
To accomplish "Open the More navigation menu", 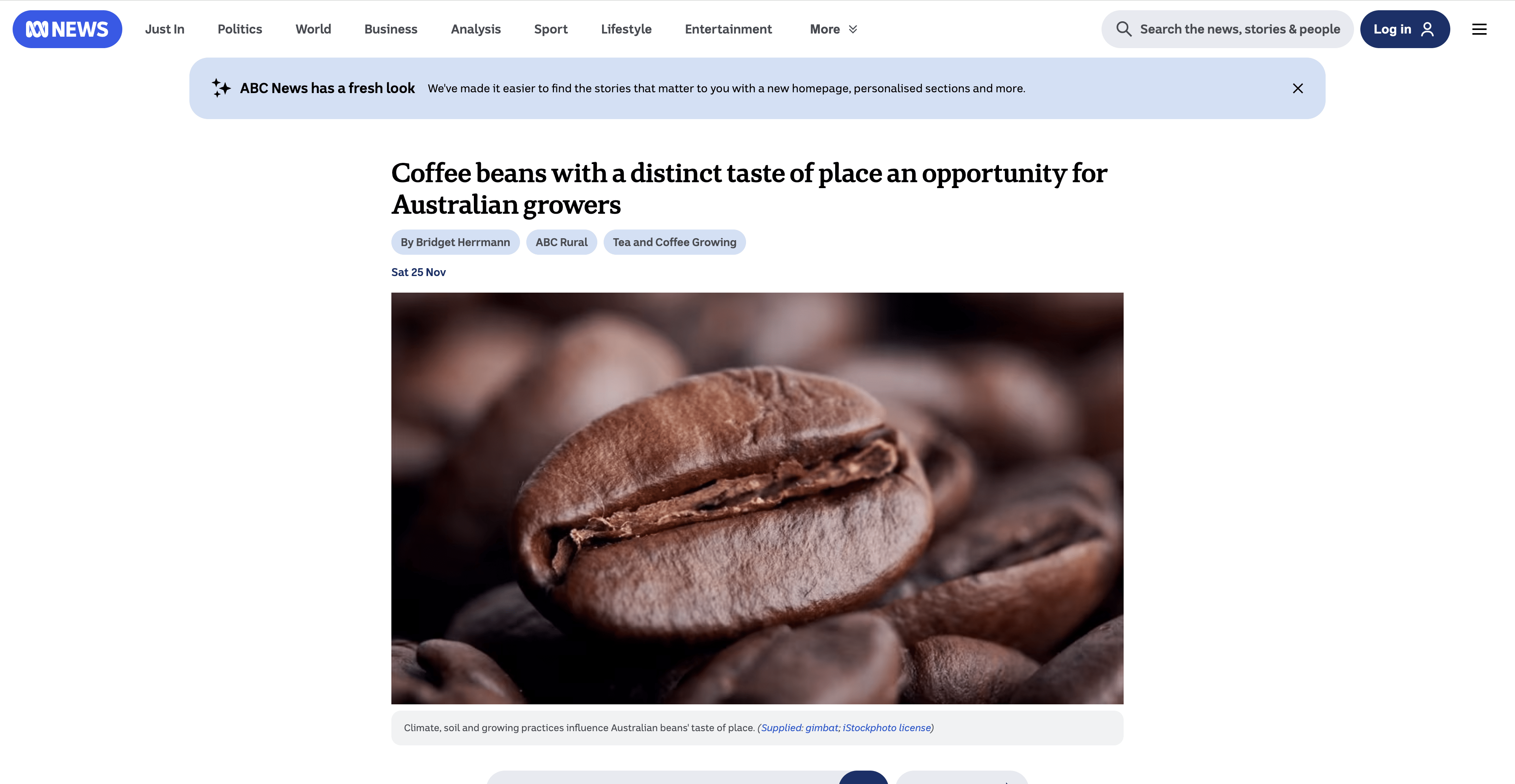I will 833,29.
